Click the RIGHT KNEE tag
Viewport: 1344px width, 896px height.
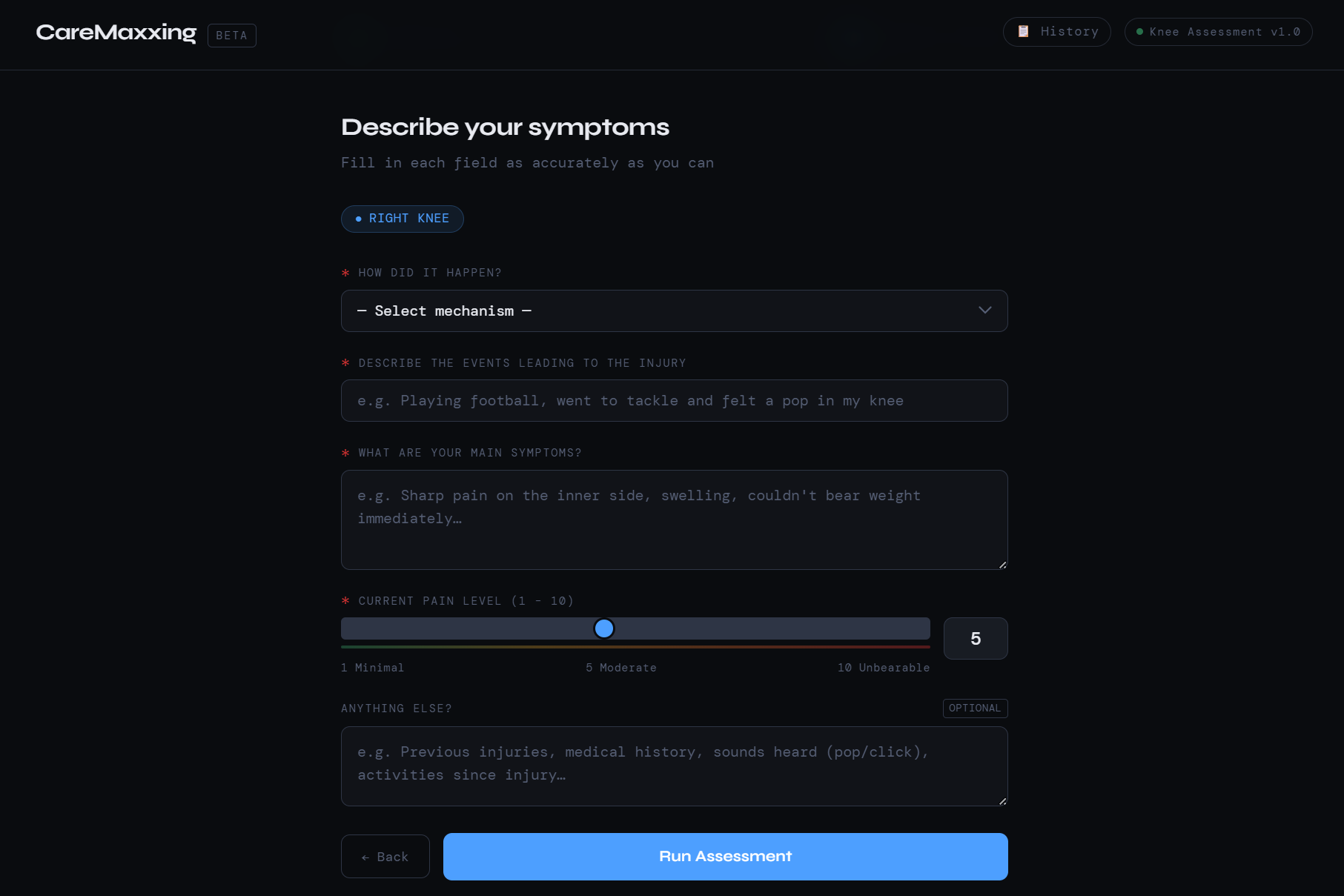pos(402,219)
